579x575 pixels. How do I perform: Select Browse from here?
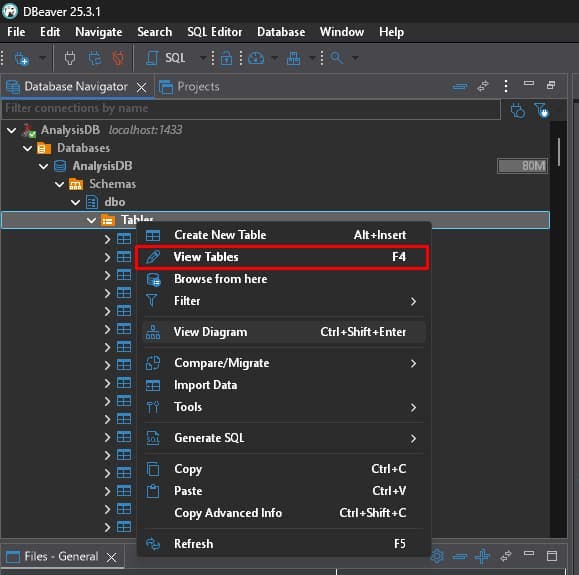283,279
